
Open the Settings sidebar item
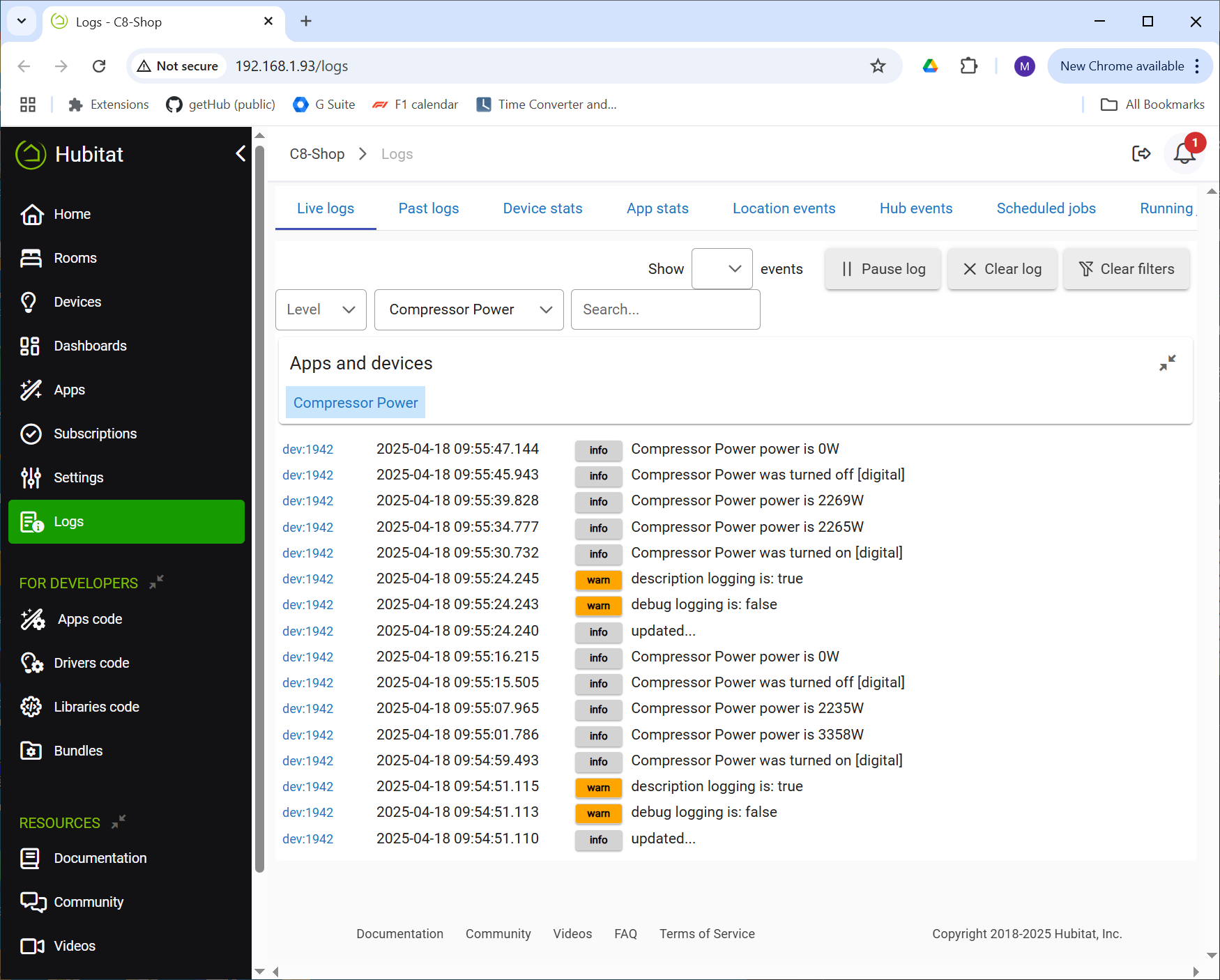point(126,477)
